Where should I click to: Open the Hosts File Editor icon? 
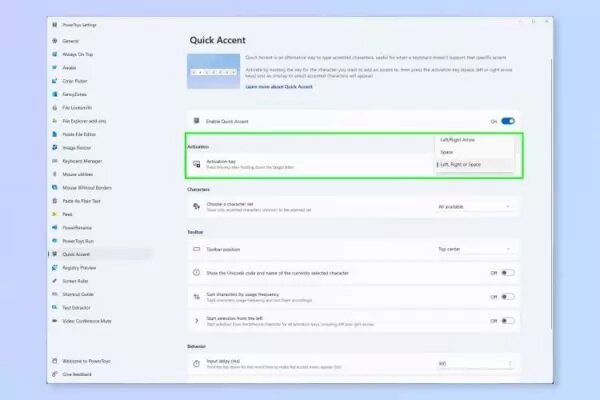click(55, 134)
